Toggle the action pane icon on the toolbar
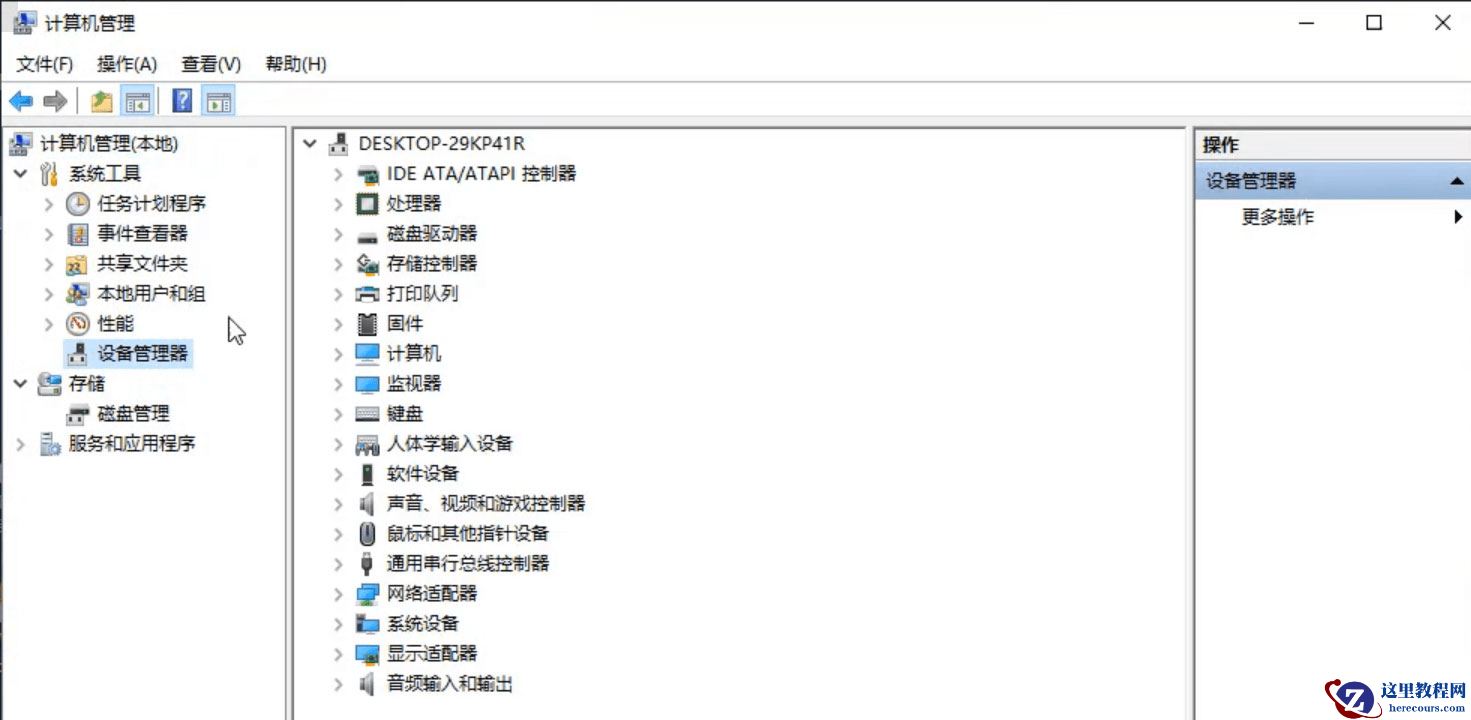Screen dimensions: 1471x720 pyautogui.click(x=218, y=100)
